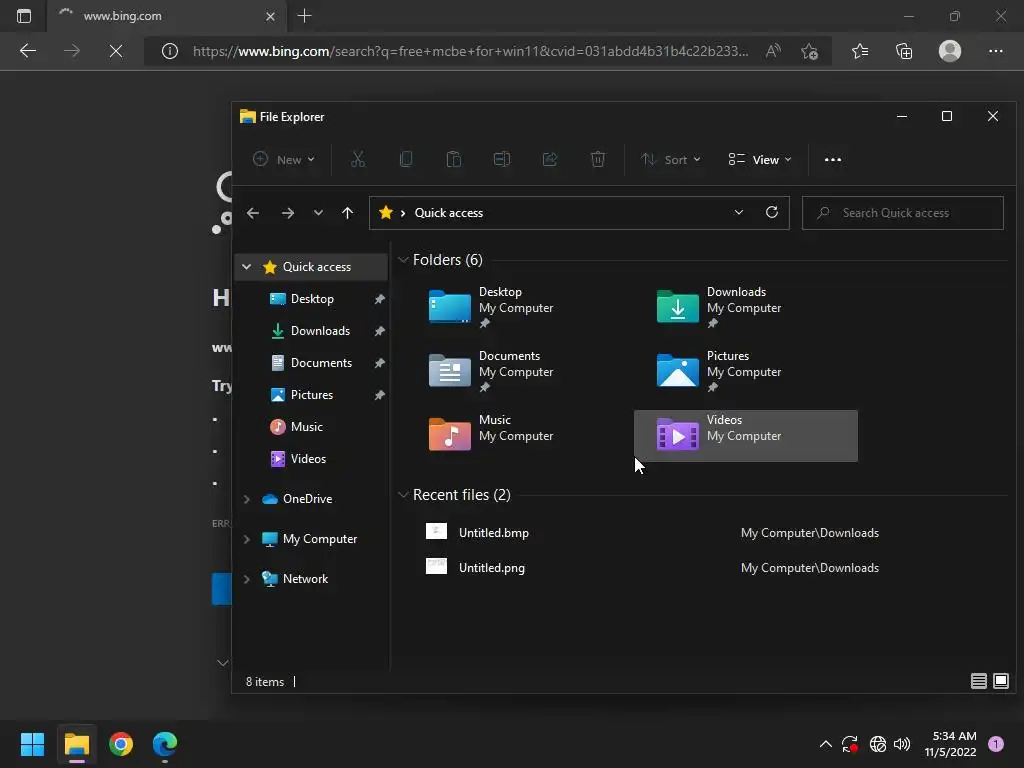Image resolution: width=1024 pixels, height=768 pixels.
Task: Switch to large thumbnails view icon in status bar
Action: coord(1000,681)
